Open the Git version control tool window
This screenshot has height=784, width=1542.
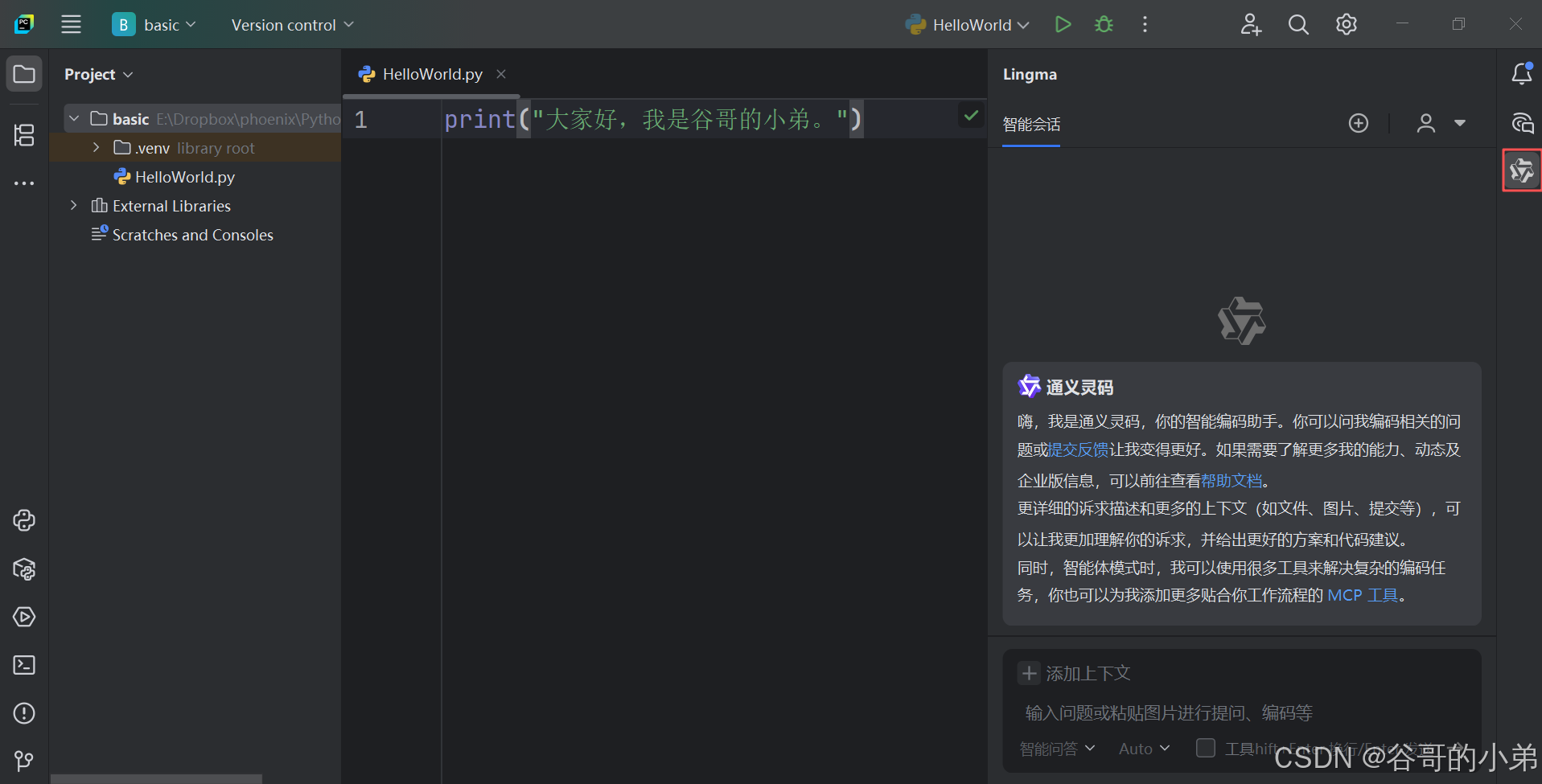24,761
